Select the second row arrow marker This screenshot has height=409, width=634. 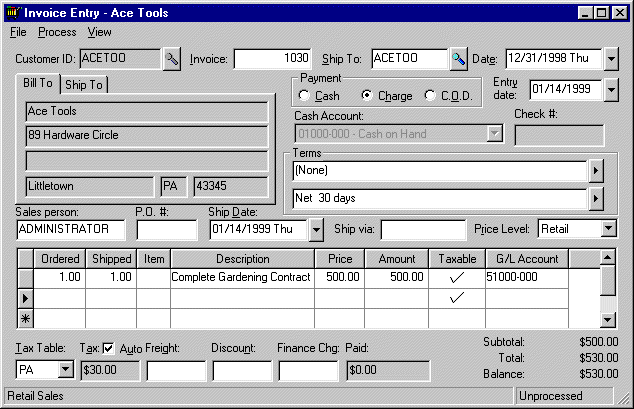pyautogui.click(x=27, y=298)
